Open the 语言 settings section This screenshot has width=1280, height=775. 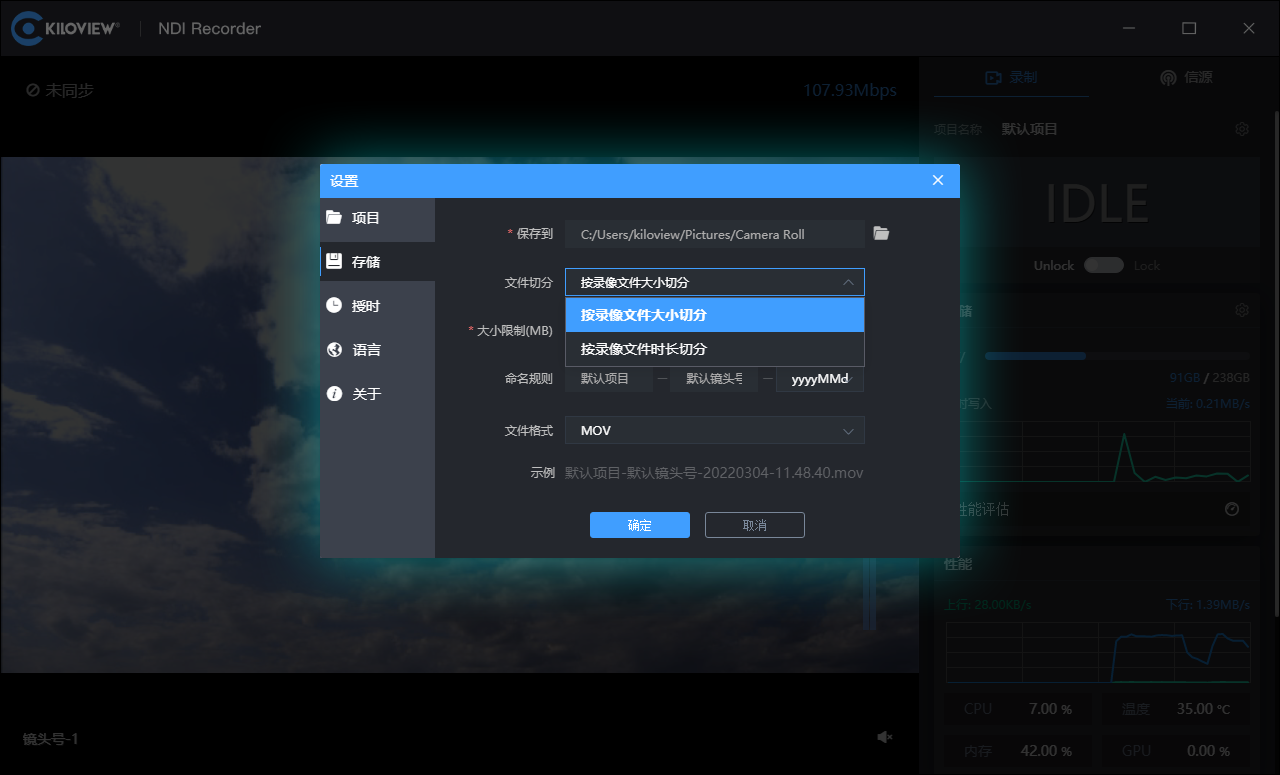(377, 350)
